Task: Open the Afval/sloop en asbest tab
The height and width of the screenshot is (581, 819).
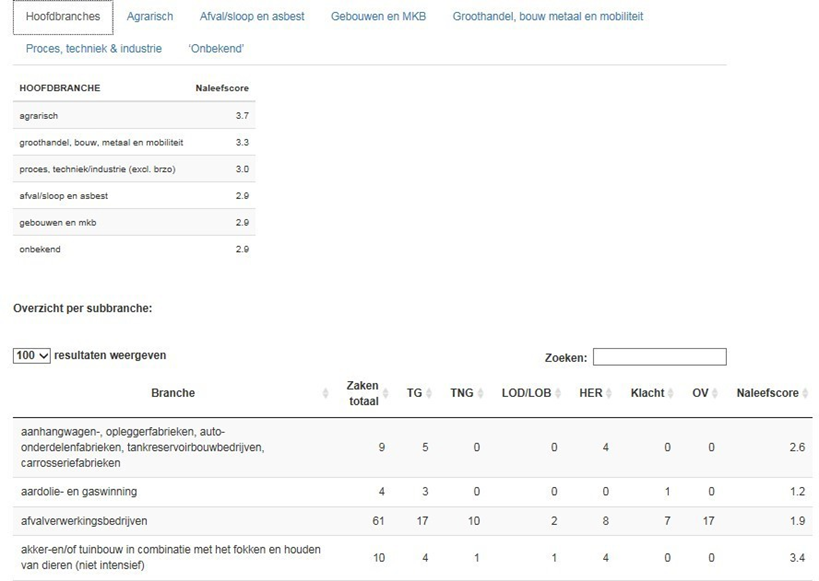Action: [252, 17]
